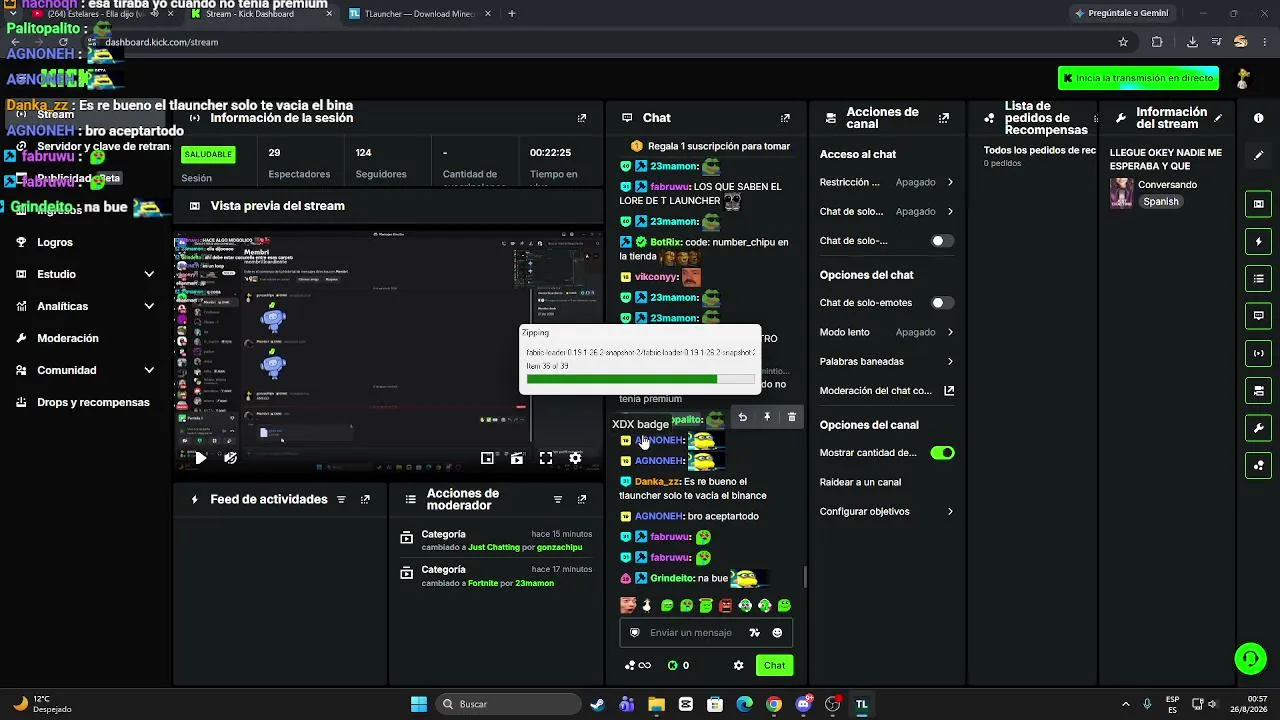Image resolution: width=1280 pixels, height=720 pixels.
Task: Pop out the Feed de actividades panel
Action: point(365,499)
